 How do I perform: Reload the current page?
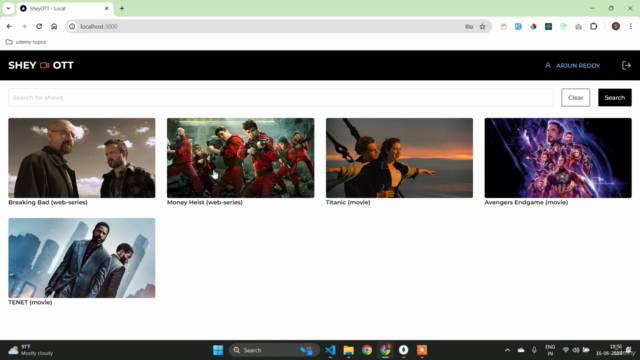[x=39, y=26]
